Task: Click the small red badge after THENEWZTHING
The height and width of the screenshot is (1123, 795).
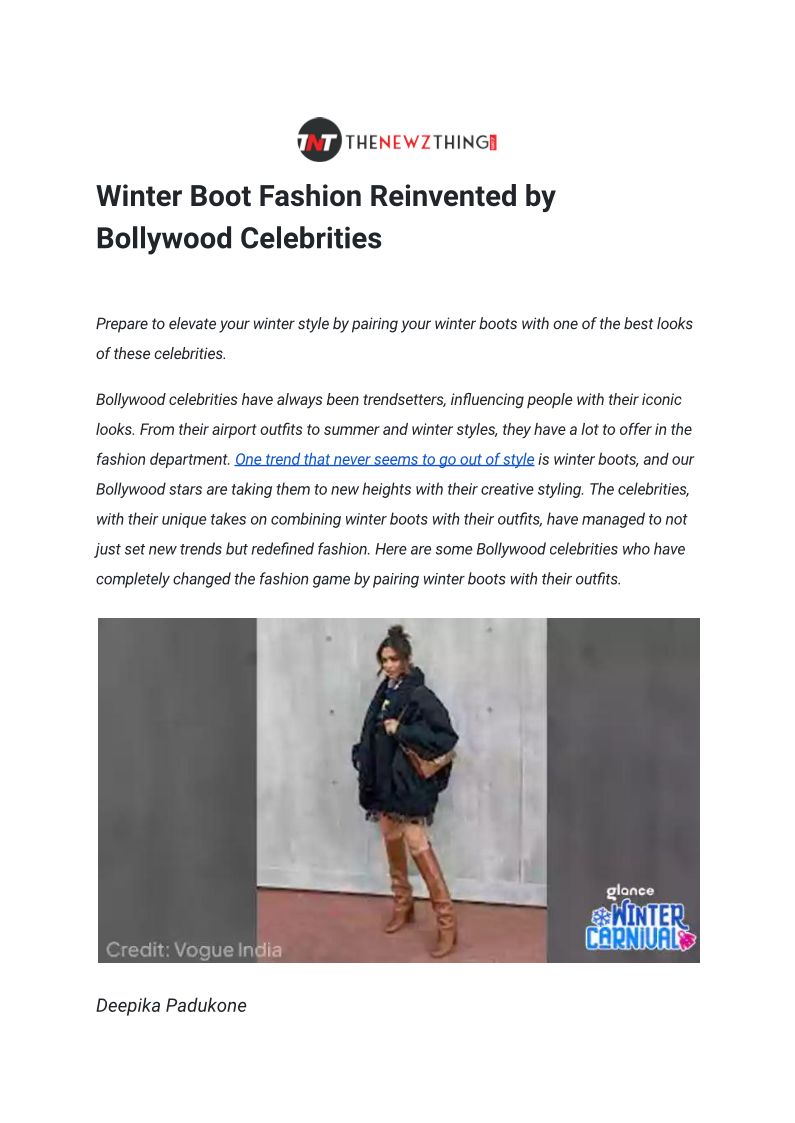Action: click(x=493, y=143)
